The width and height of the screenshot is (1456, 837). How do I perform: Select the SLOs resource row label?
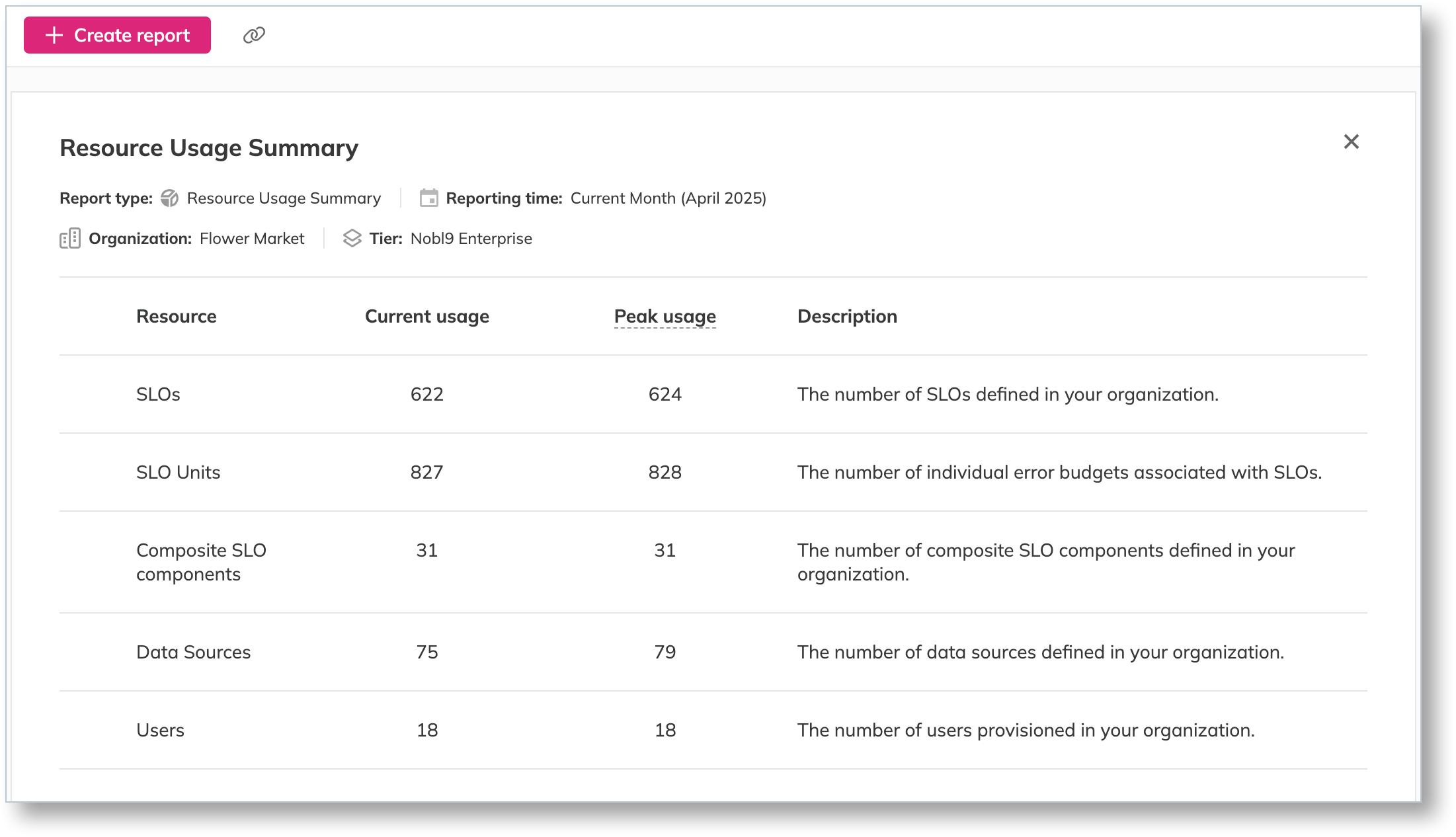tap(158, 395)
